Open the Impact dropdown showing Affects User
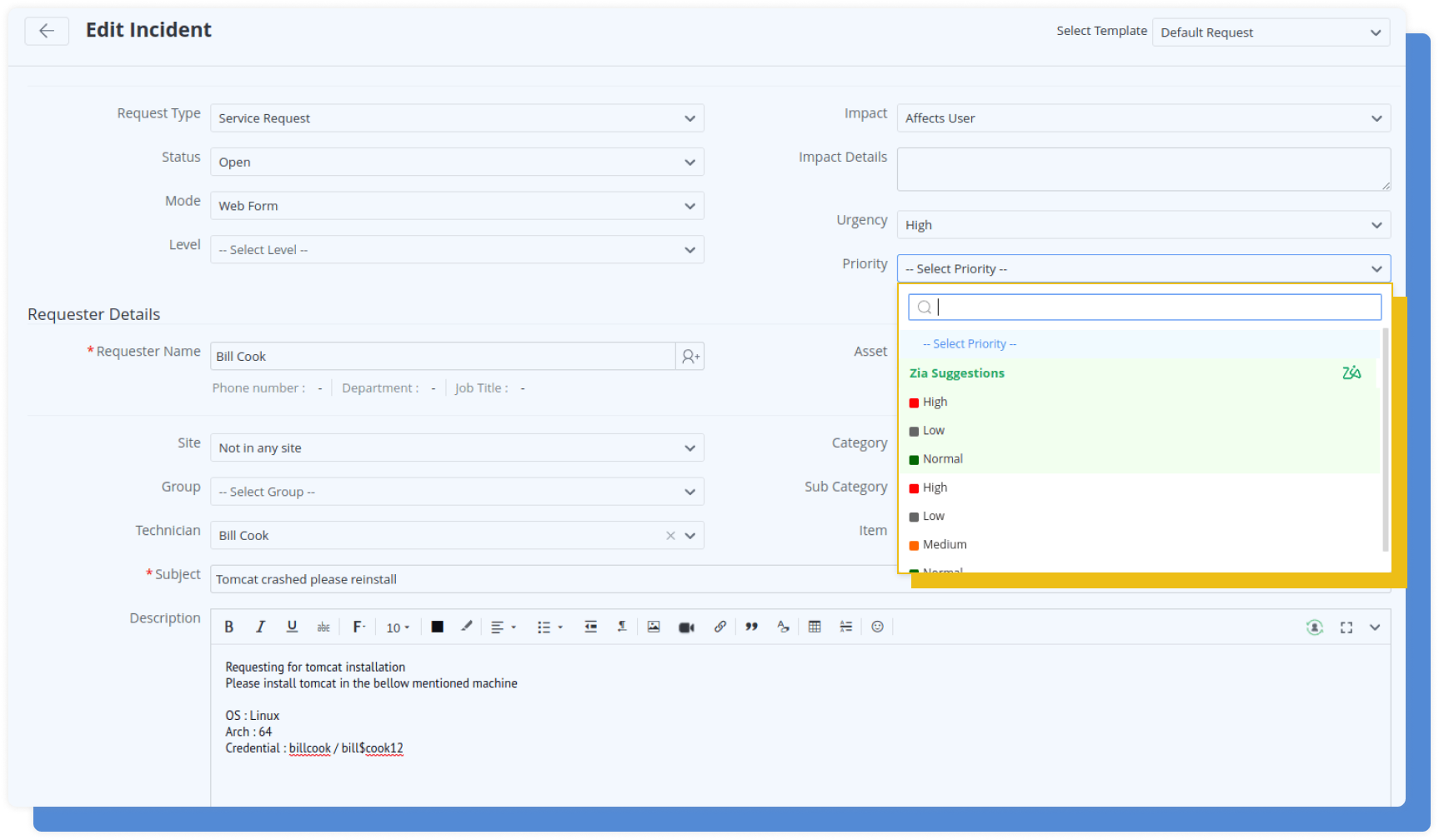 click(x=1144, y=118)
